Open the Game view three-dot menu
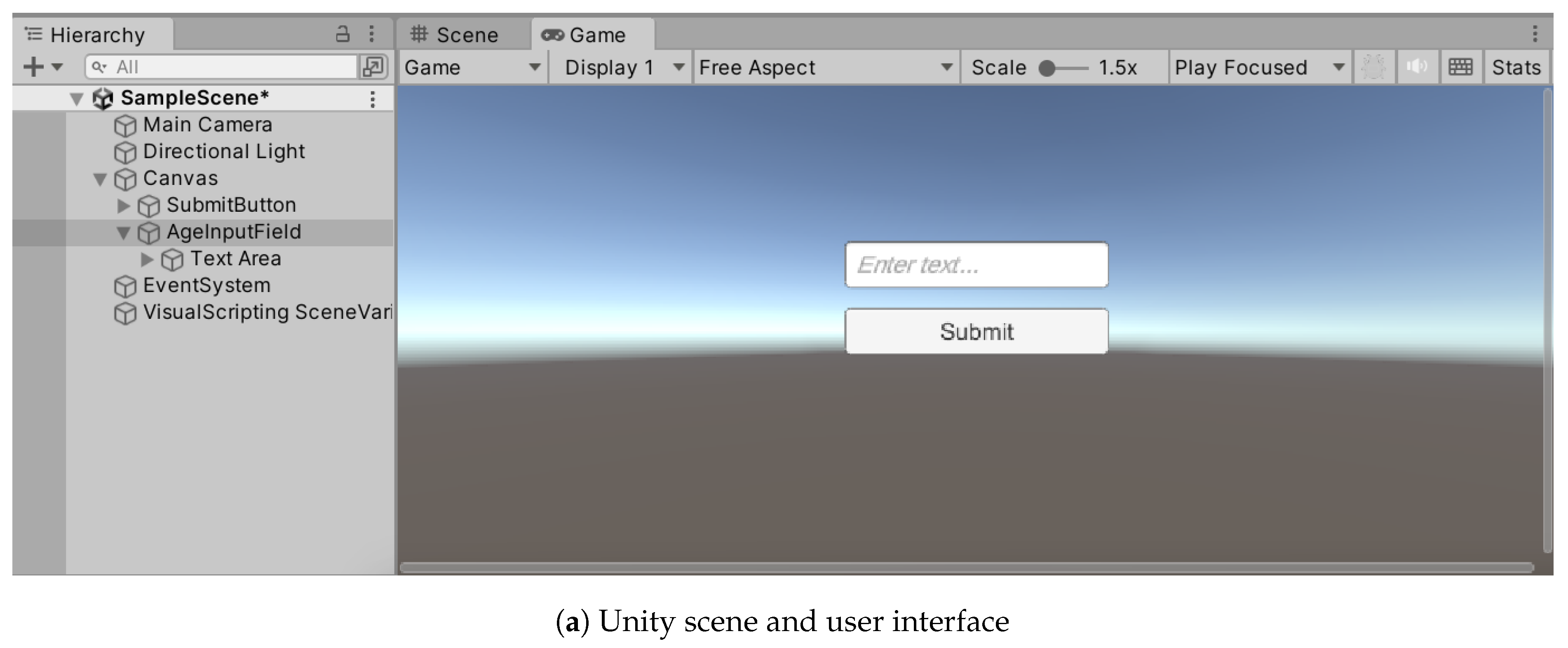 [1535, 34]
